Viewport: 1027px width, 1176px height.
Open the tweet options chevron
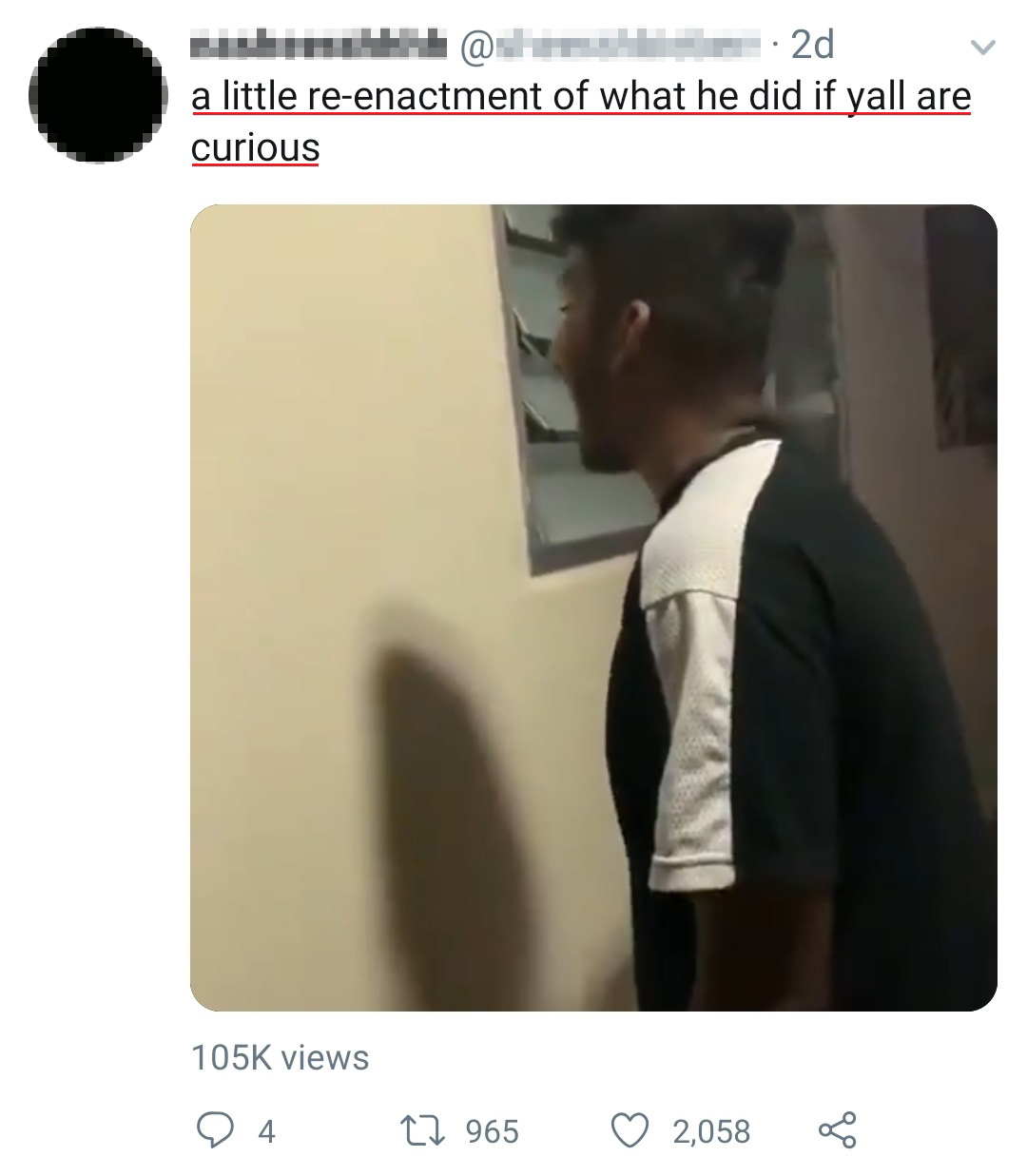click(985, 47)
